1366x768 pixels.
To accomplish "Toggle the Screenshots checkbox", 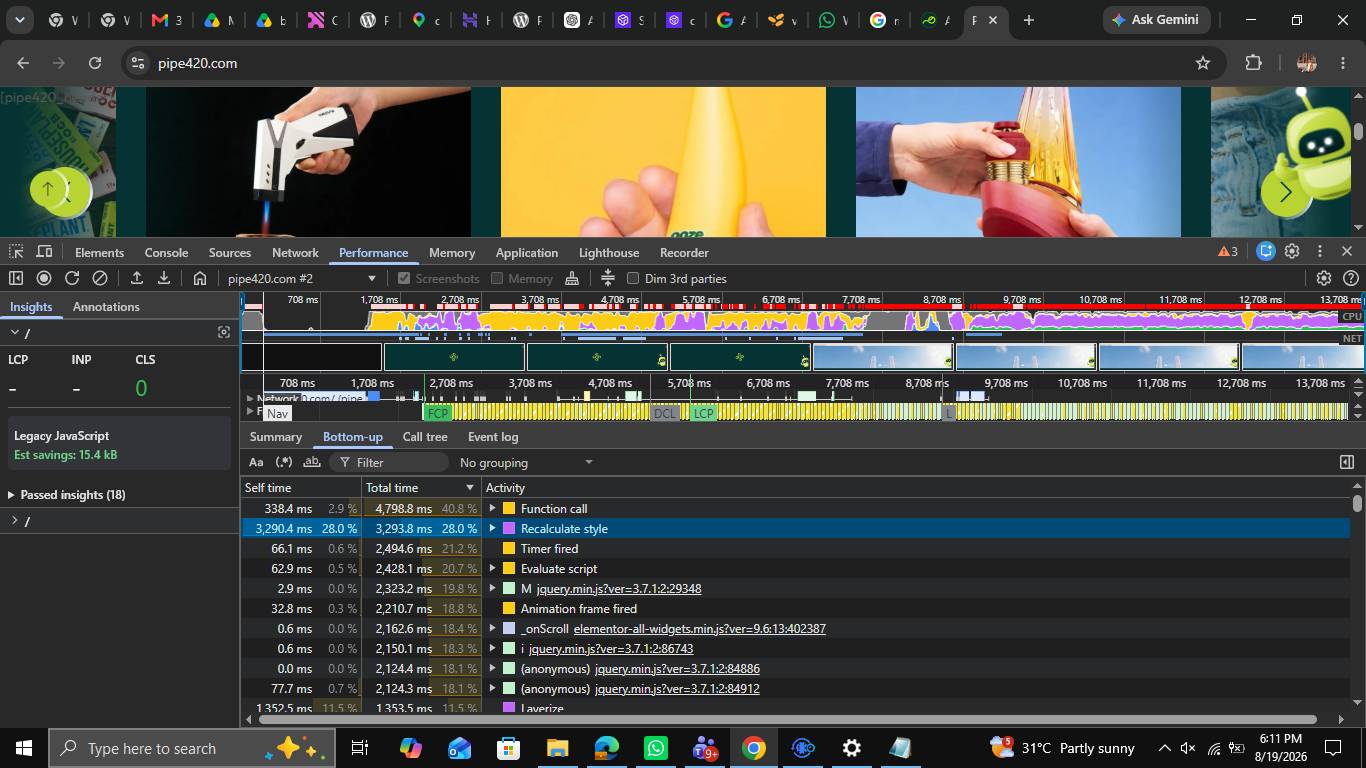I will pyautogui.click(x=404, y=278).
